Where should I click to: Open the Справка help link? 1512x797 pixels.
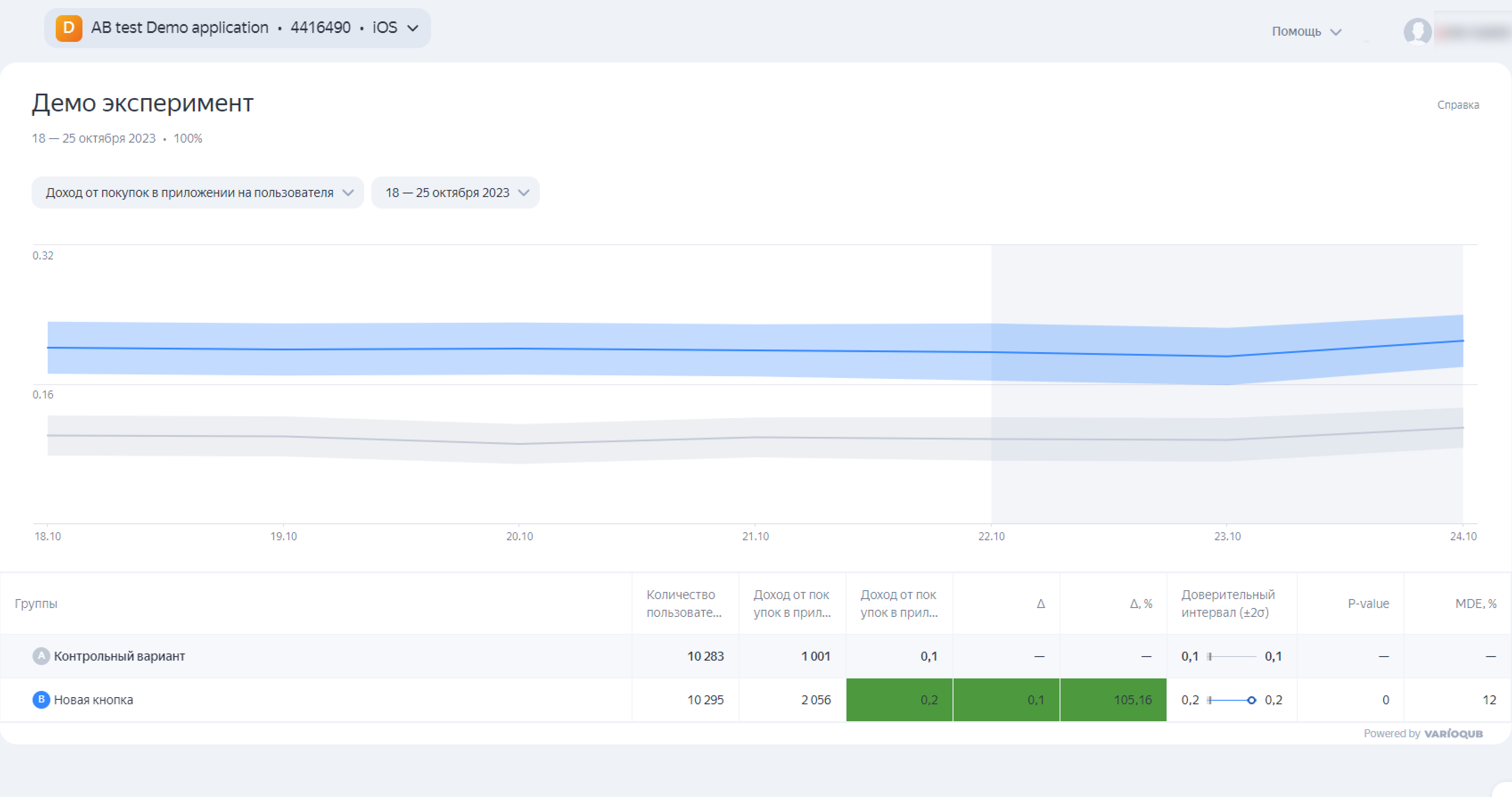tap(1458, 105)
